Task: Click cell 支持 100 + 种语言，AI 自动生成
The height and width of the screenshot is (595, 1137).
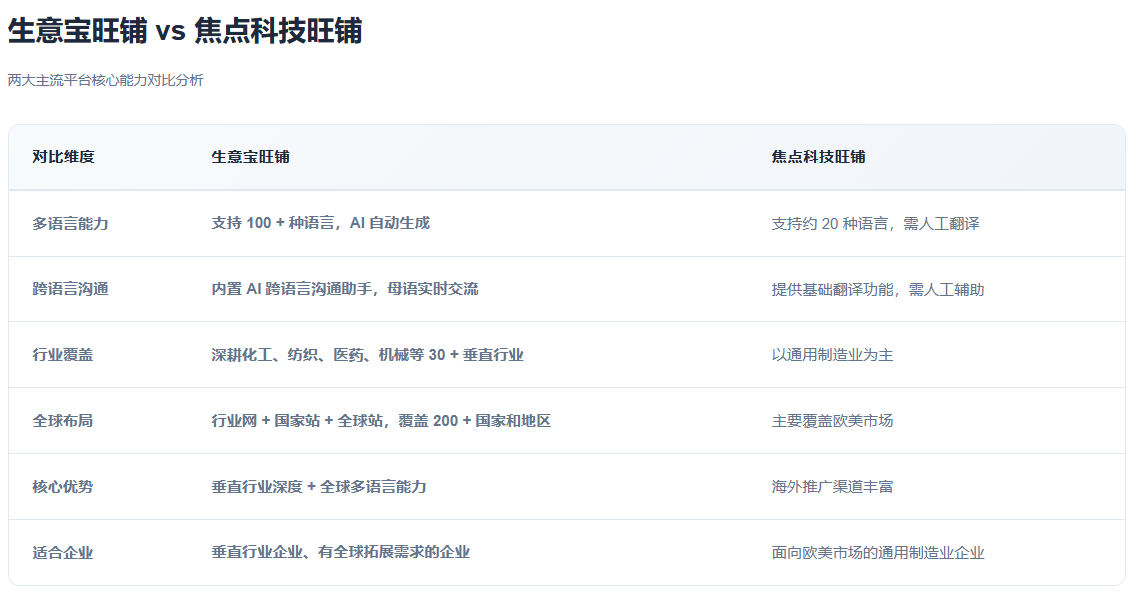Action: (x=321, y=223)
